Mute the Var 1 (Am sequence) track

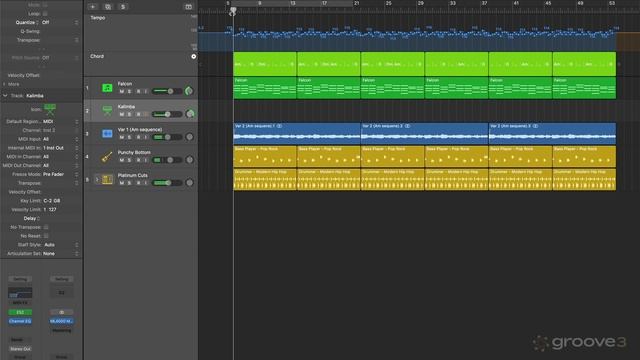[x=122, y=137]
